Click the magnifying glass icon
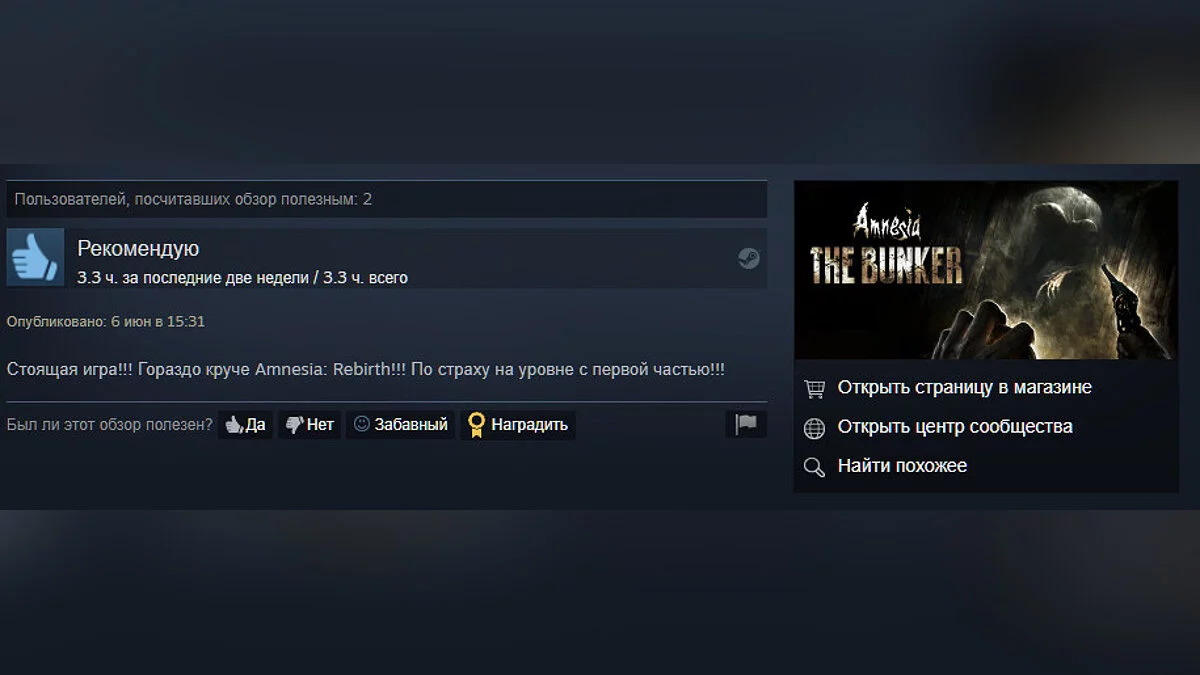 tap(815, 467)
